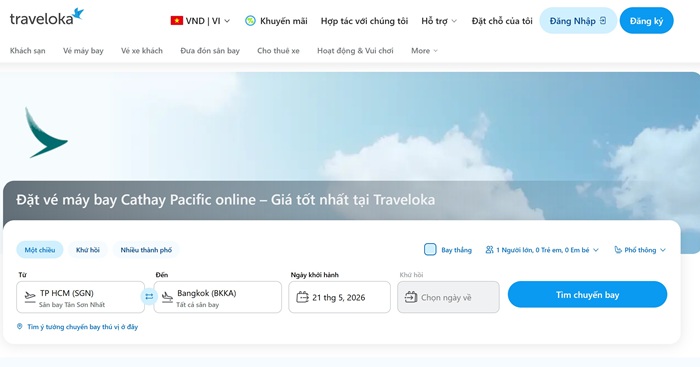The image size is (700, 367).
Task: Click the map pin icon beside flight ideas
Action: tap(20, 327)
